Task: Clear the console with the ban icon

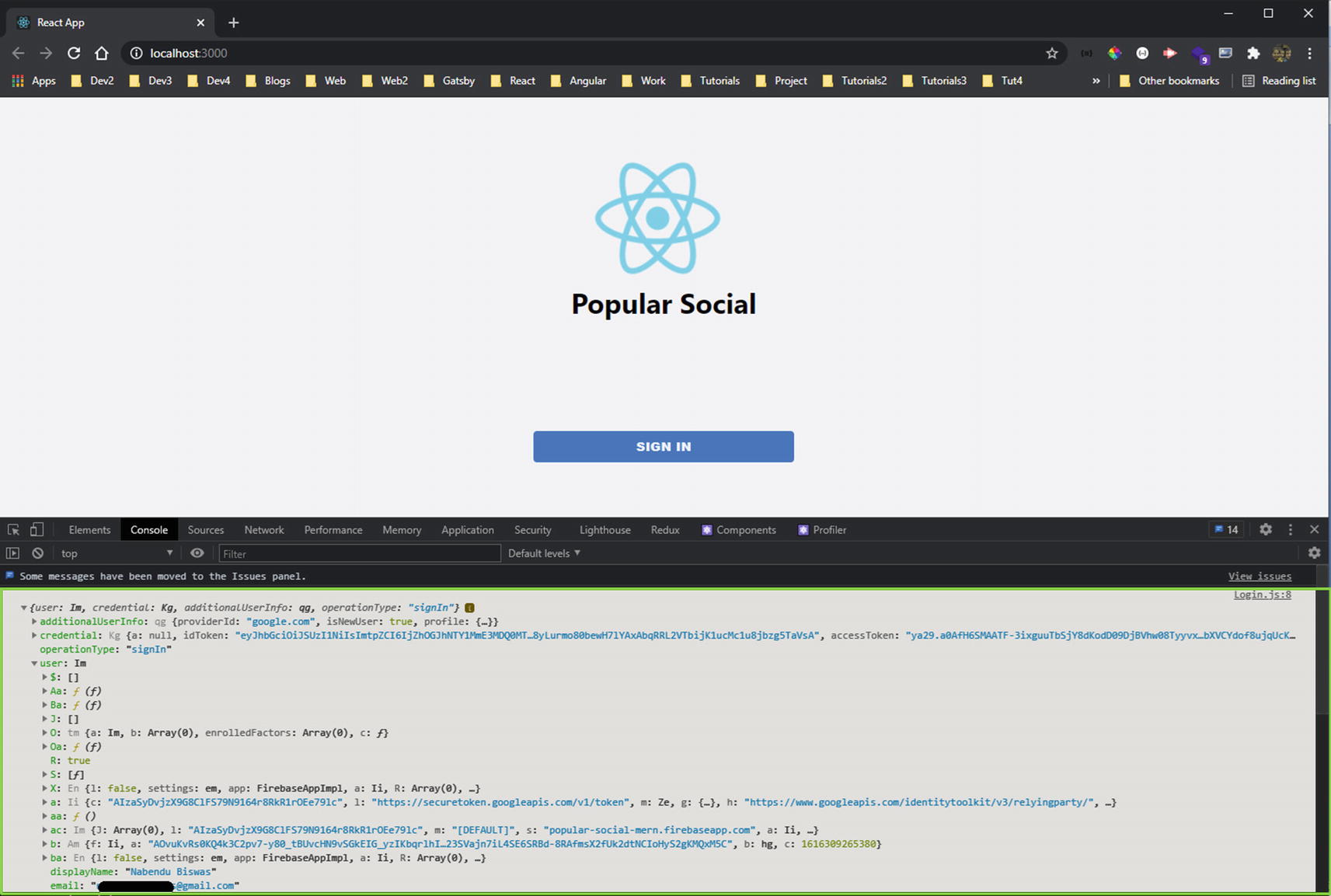Action: (37, 553)
